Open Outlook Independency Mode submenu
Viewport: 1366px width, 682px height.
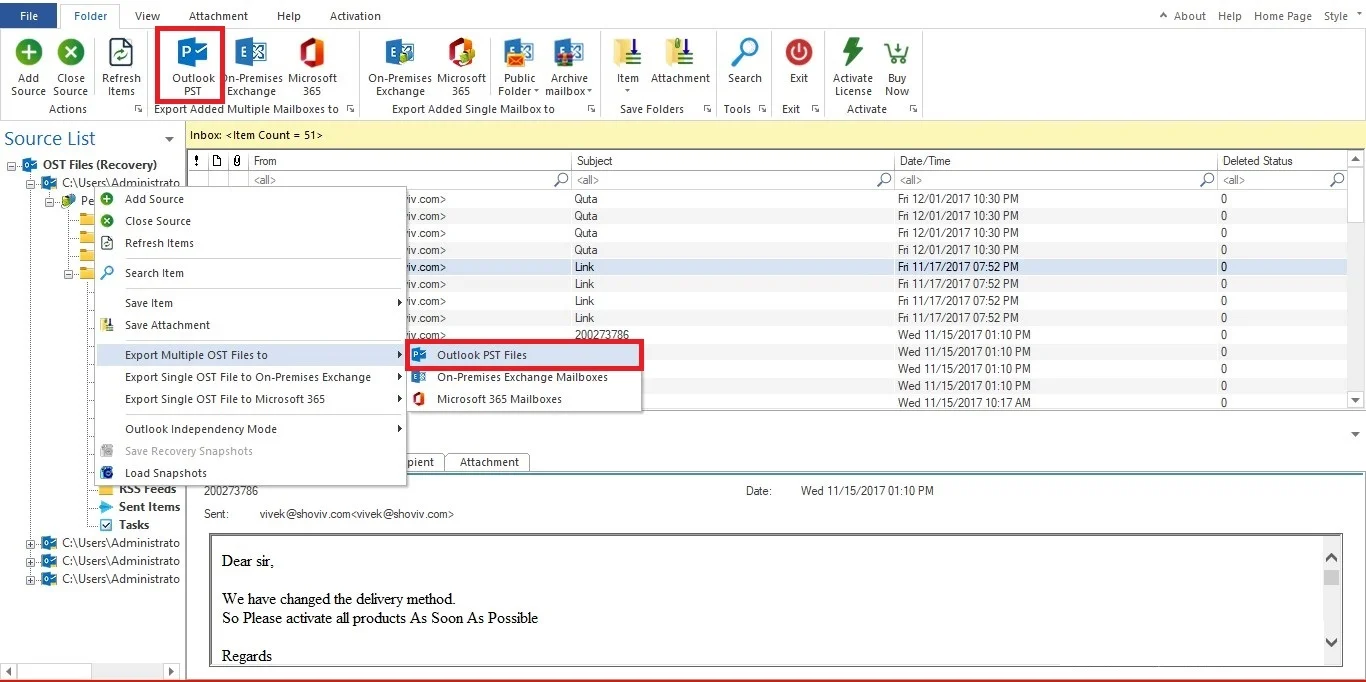pos(250,429)
